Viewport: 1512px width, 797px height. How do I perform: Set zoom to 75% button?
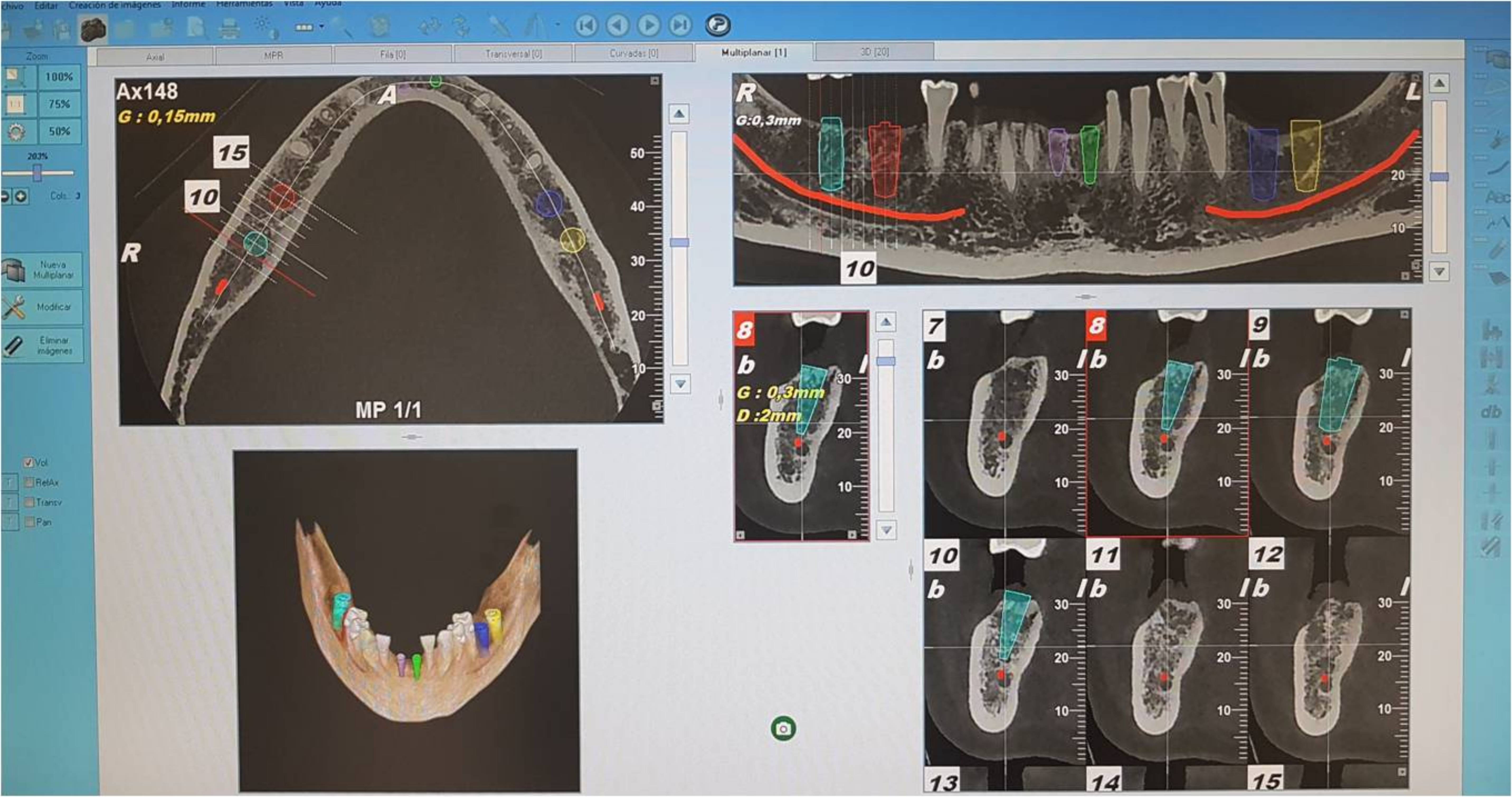point(59,104)
